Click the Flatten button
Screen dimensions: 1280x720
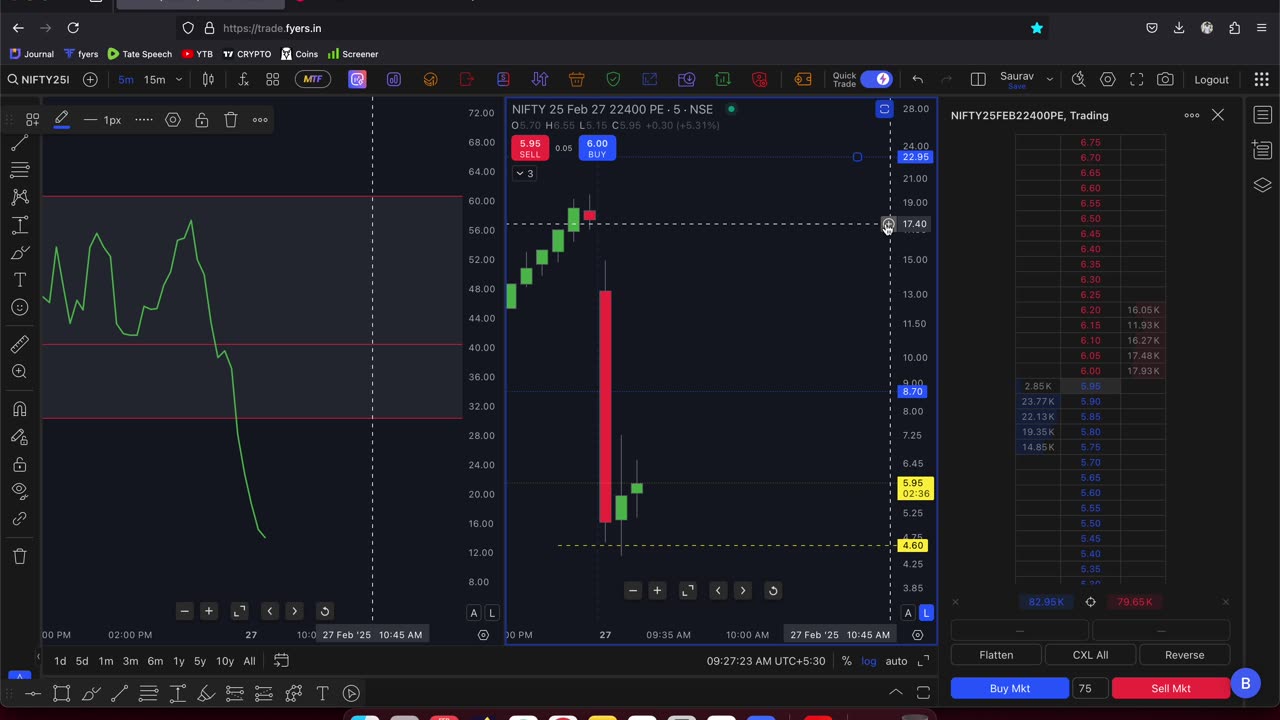pos(996,655)
